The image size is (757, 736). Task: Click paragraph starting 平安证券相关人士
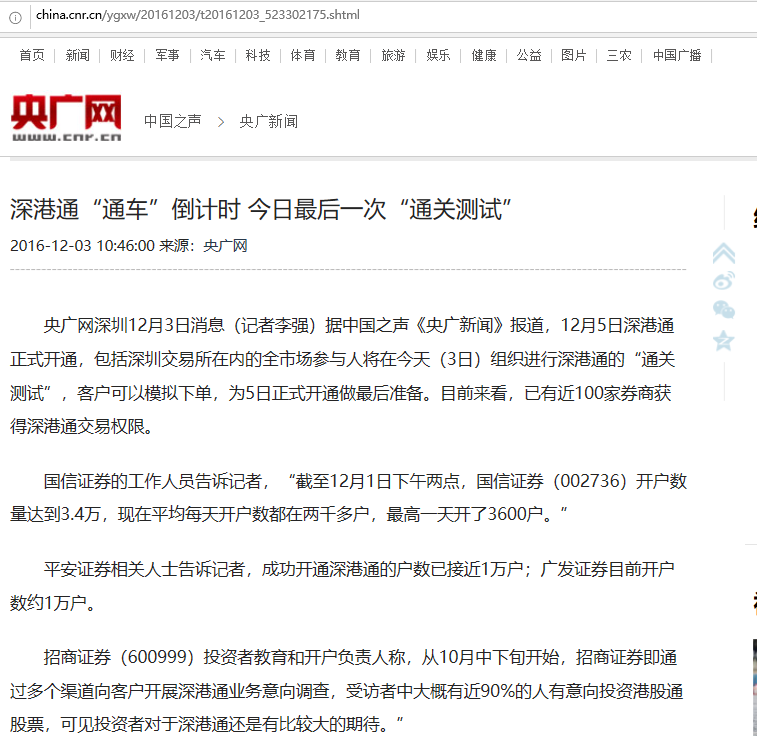[342, 586]
